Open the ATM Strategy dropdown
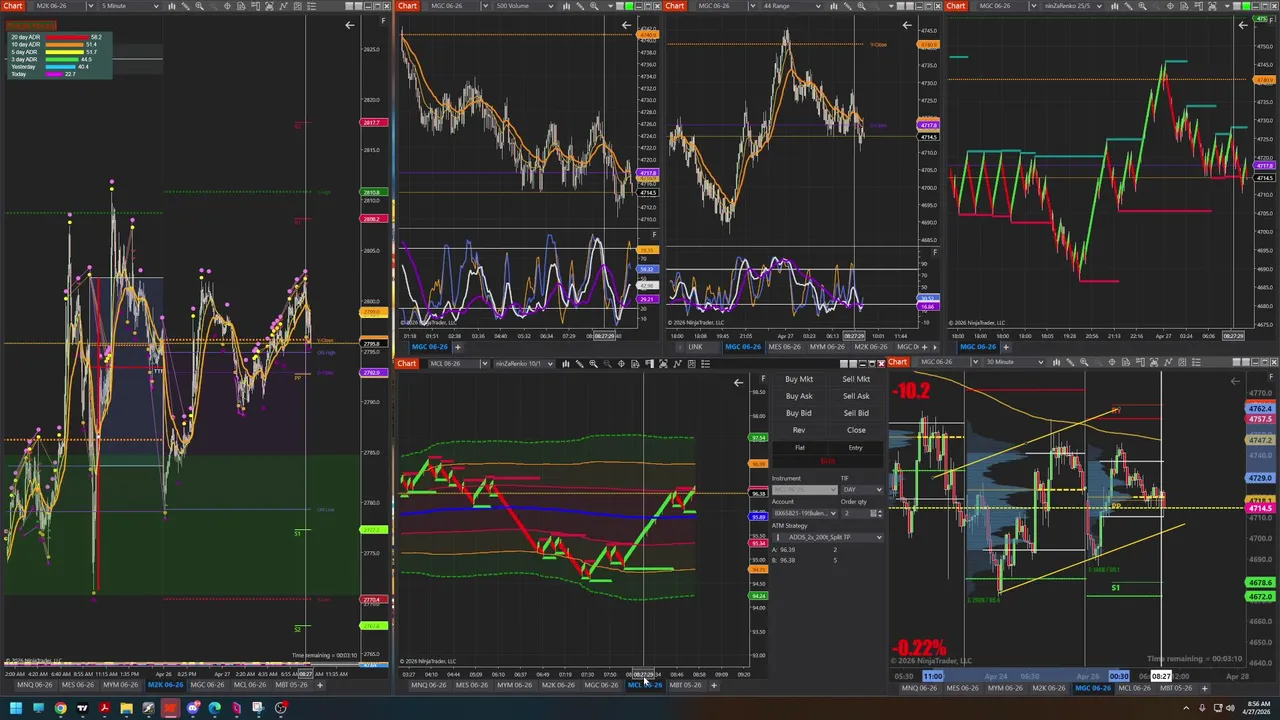 [x=828, y=537]
